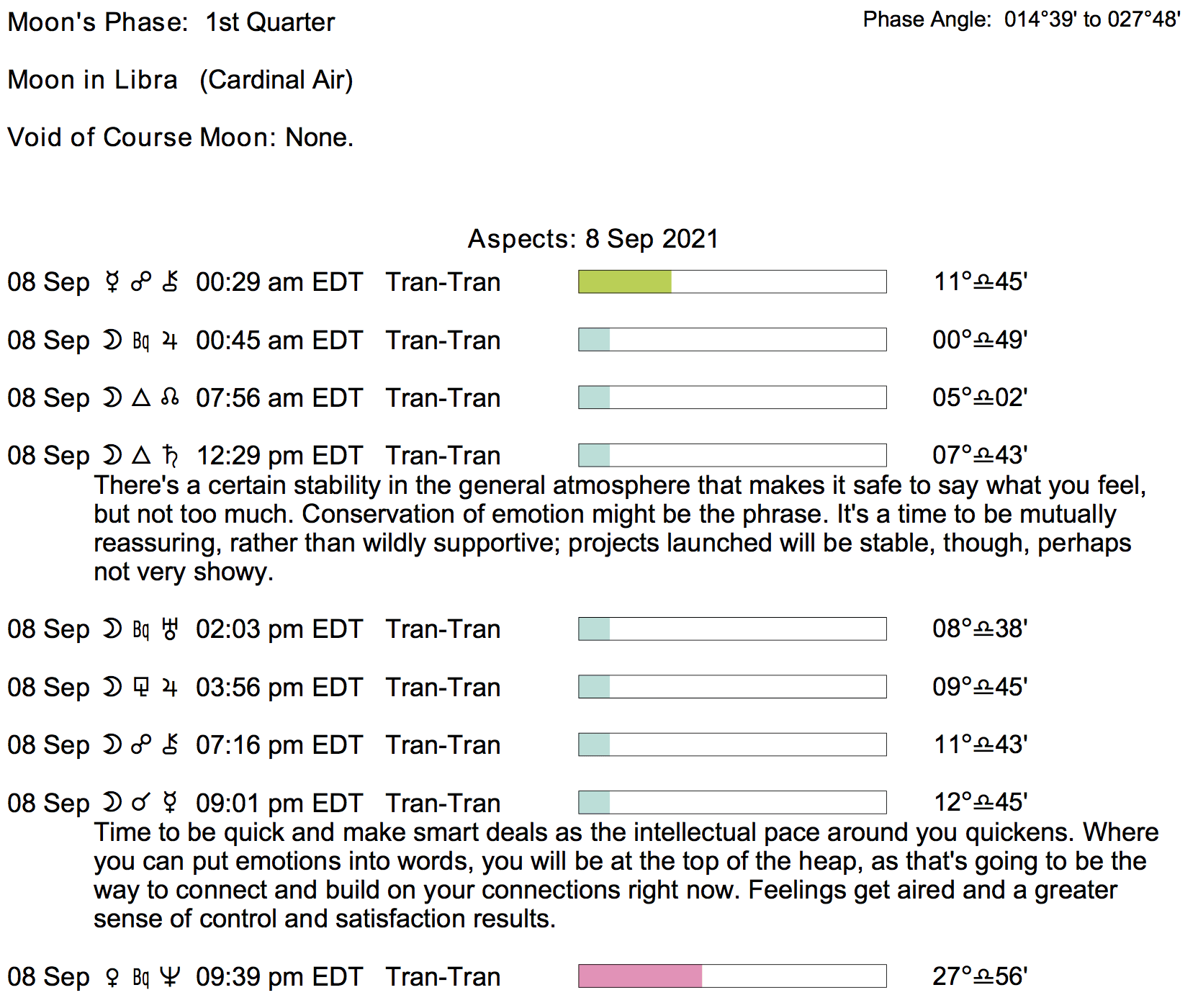Click the Chiron glyph in the 07:16 pm aspect

tap(170, 745)
